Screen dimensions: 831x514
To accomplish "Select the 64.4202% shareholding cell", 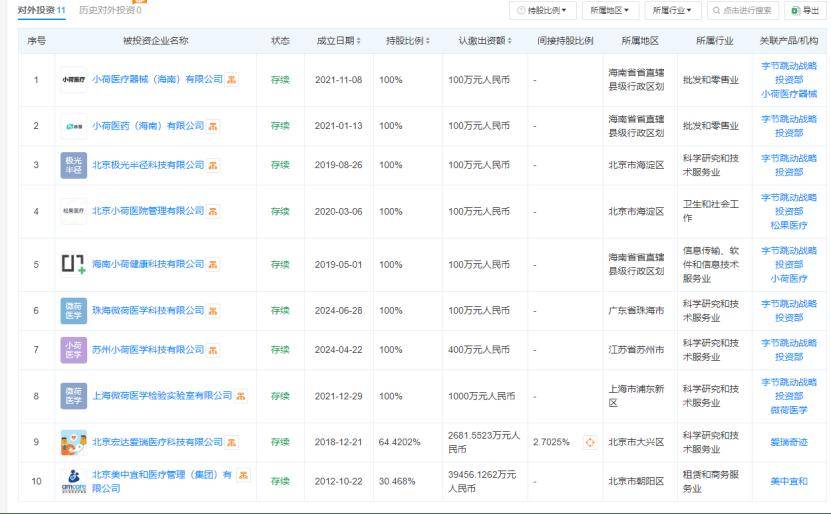I will (399, 442).
